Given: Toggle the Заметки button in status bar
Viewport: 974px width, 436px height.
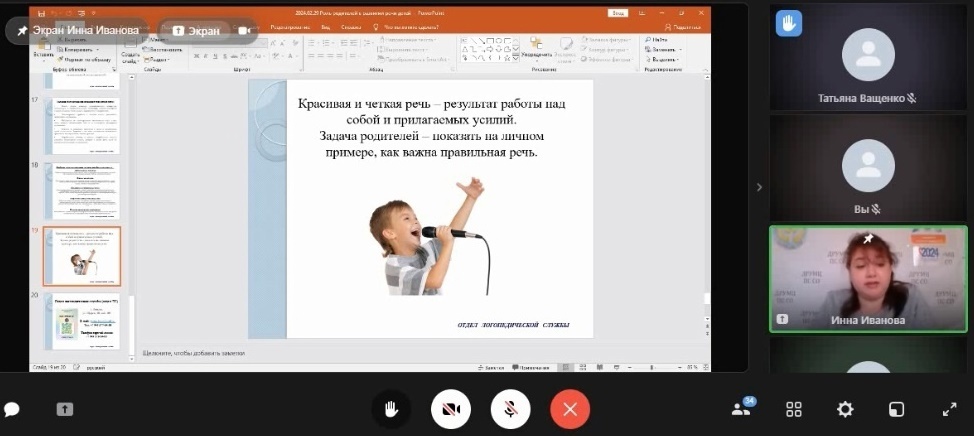Looking at the screenshot, I should tap(491, 368).
